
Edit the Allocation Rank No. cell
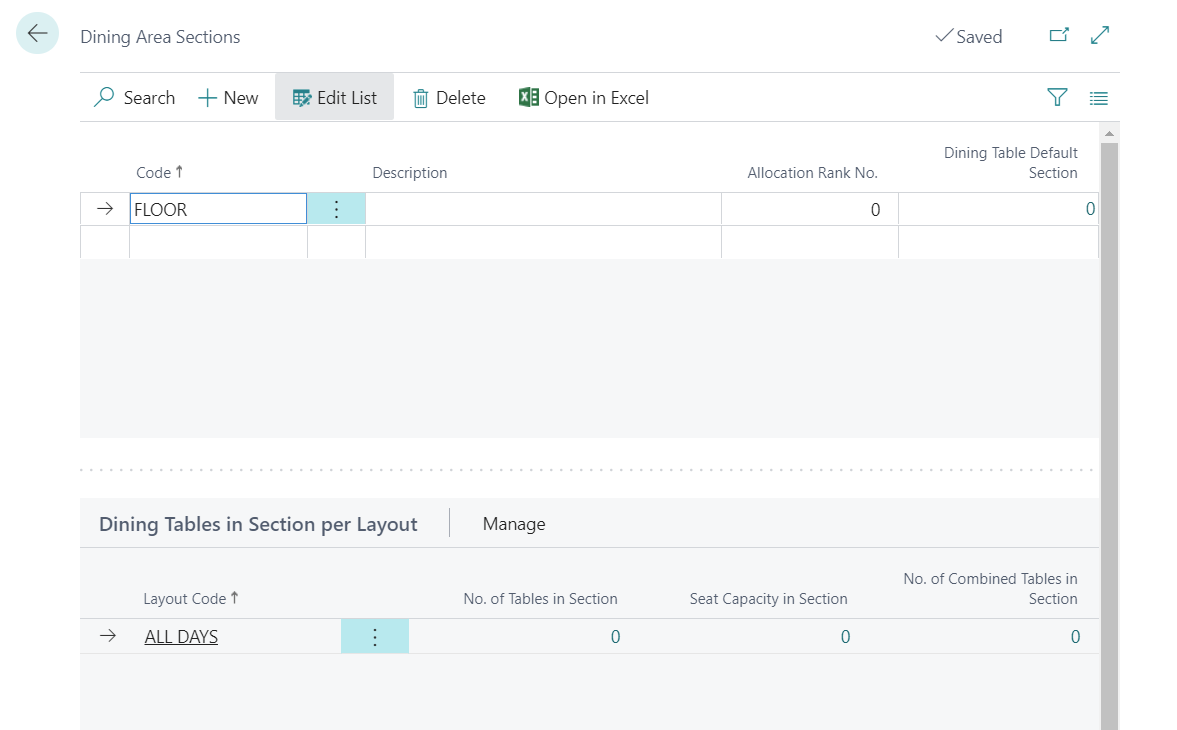[x=809, y=209]
